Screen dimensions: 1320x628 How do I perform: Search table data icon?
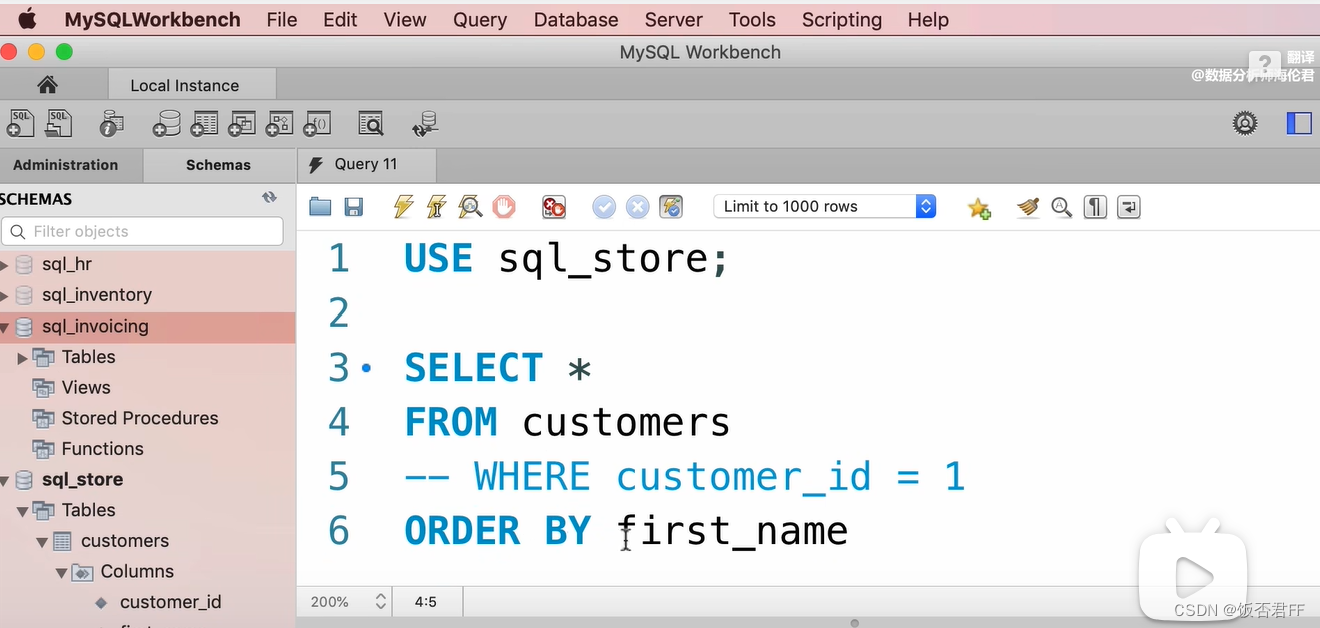371,123
